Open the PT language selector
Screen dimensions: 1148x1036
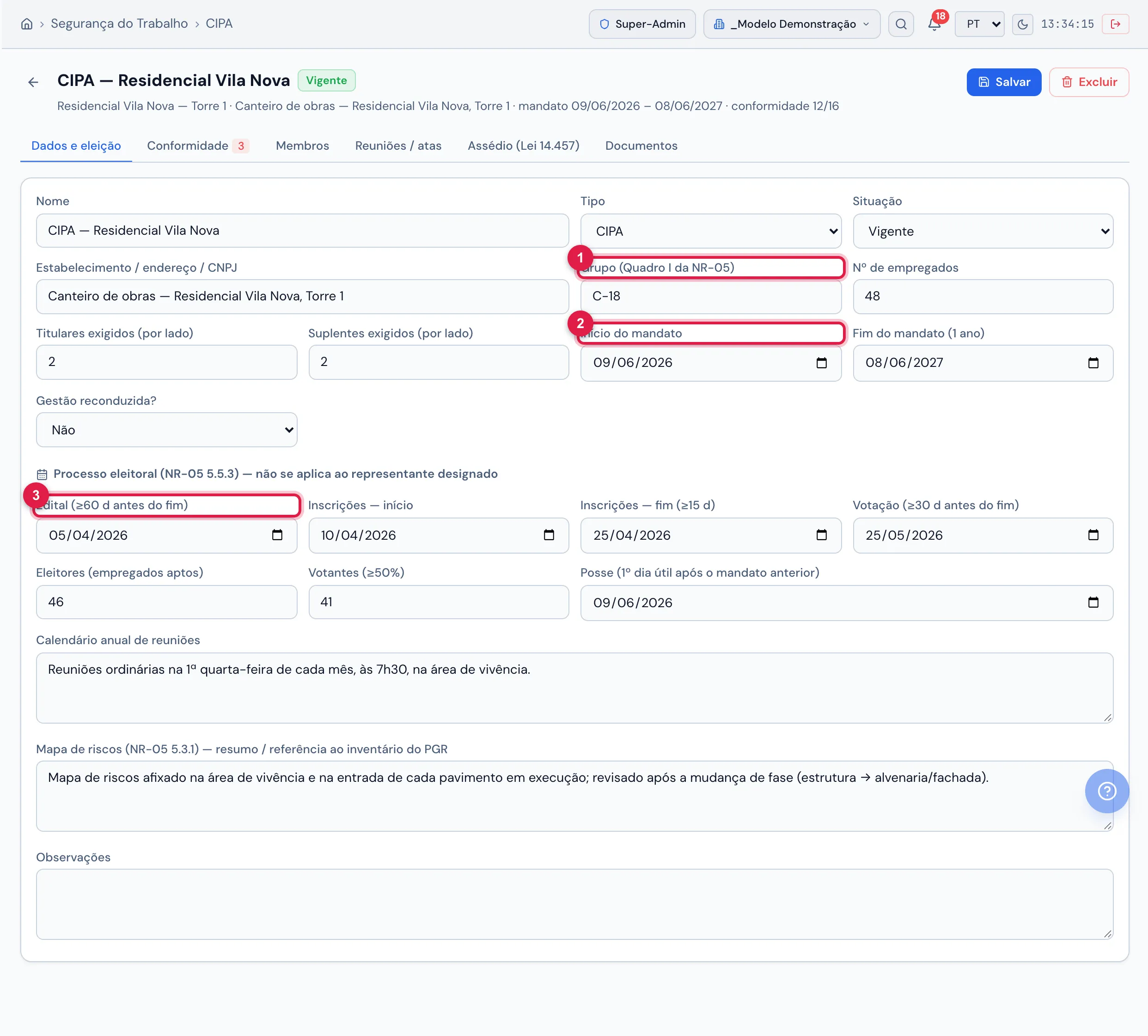(979, 24)
